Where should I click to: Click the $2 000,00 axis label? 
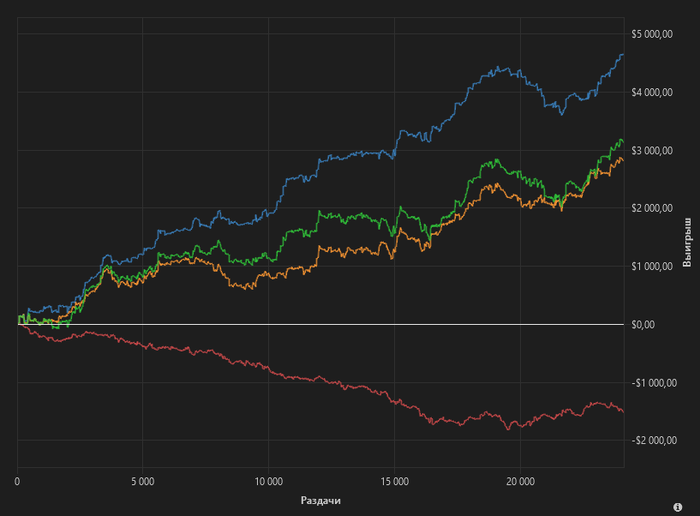click(652, 208)
